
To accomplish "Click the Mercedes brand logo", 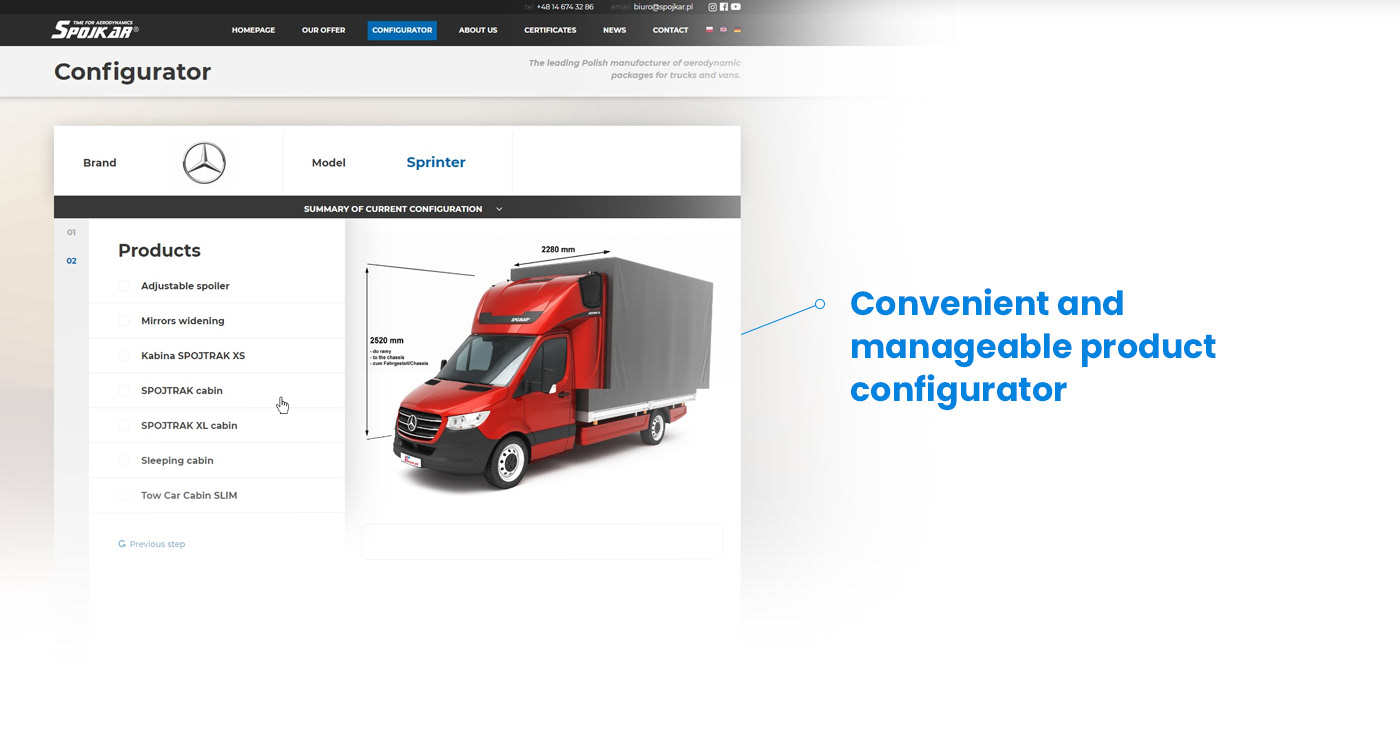I will coord(204,163).
